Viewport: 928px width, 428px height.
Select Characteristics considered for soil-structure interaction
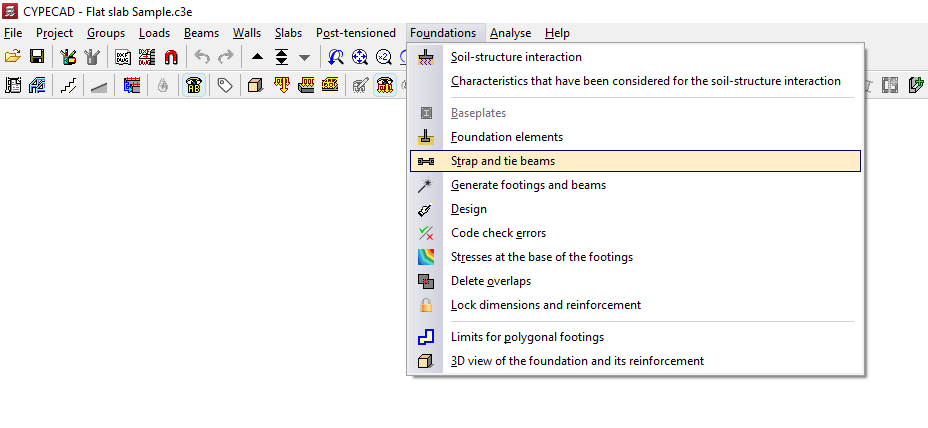(x=635, y=81)
